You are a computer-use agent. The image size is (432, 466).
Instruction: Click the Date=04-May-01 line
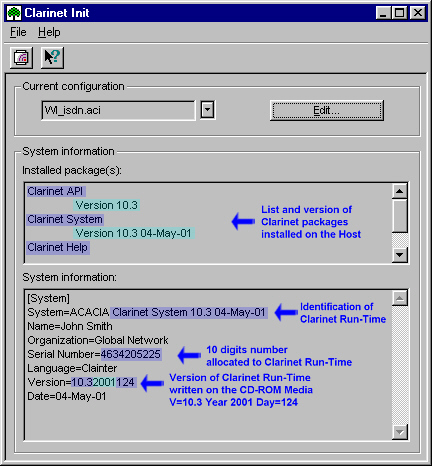67,396
